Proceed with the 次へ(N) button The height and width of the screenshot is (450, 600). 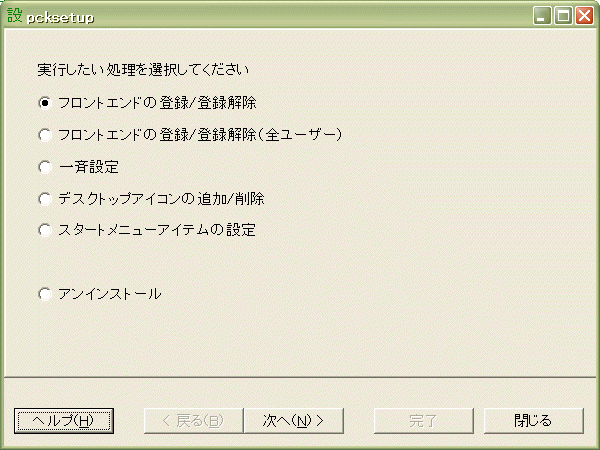[x=293, y=421]
